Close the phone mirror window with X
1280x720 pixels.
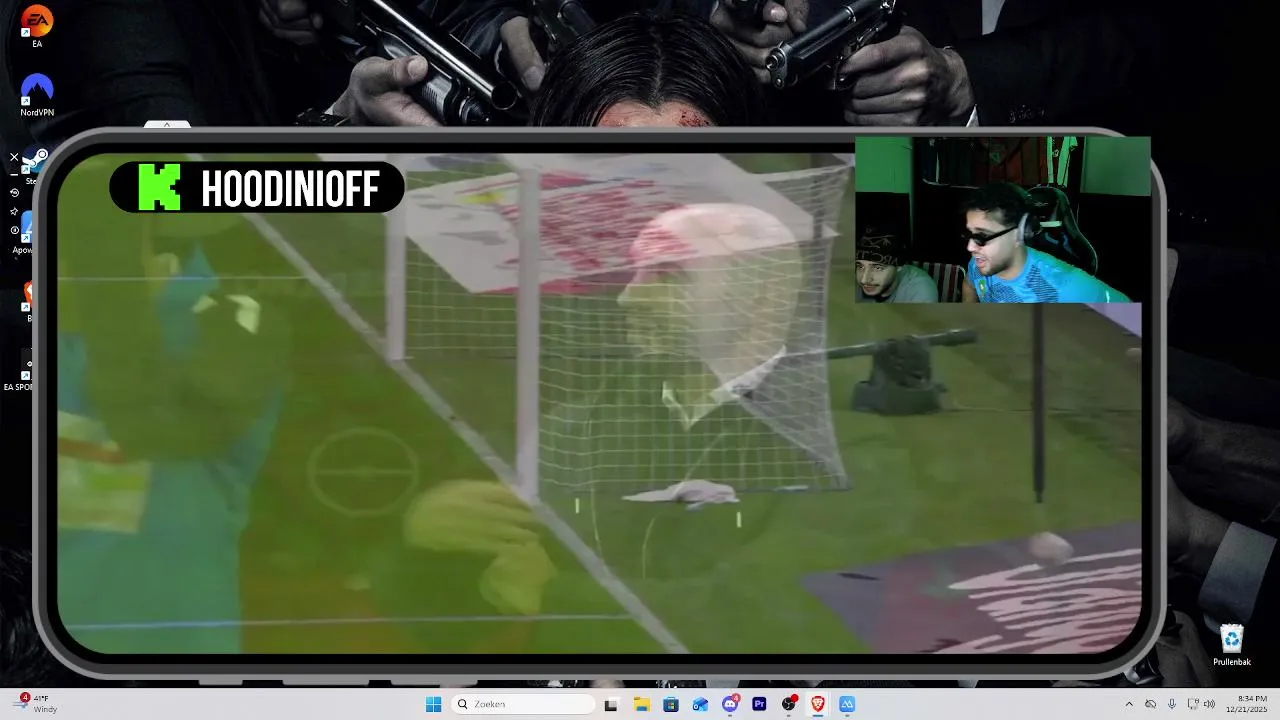tap(14, 157)
